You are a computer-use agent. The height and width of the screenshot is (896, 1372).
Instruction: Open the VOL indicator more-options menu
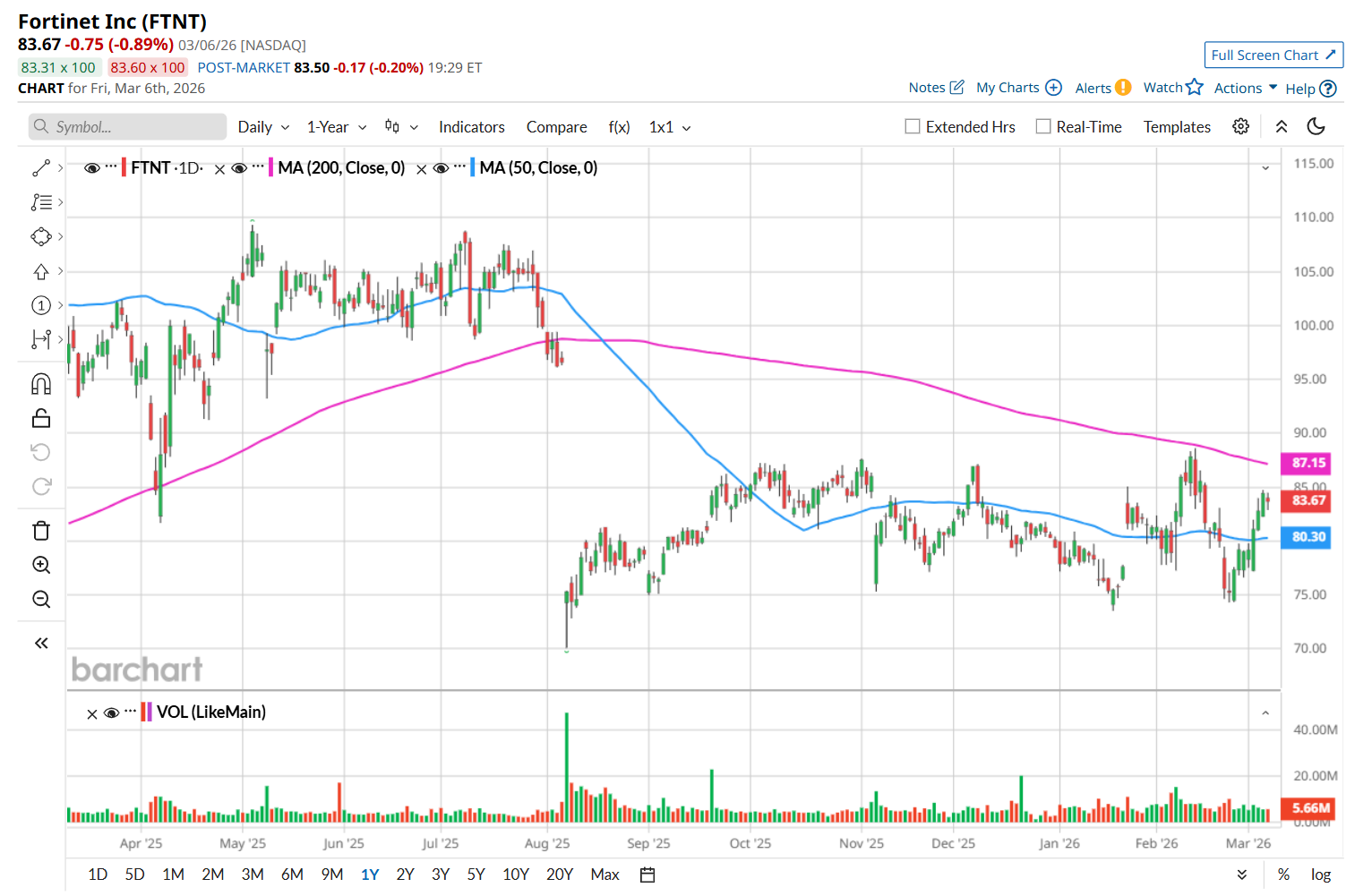(x=131, y=712)
